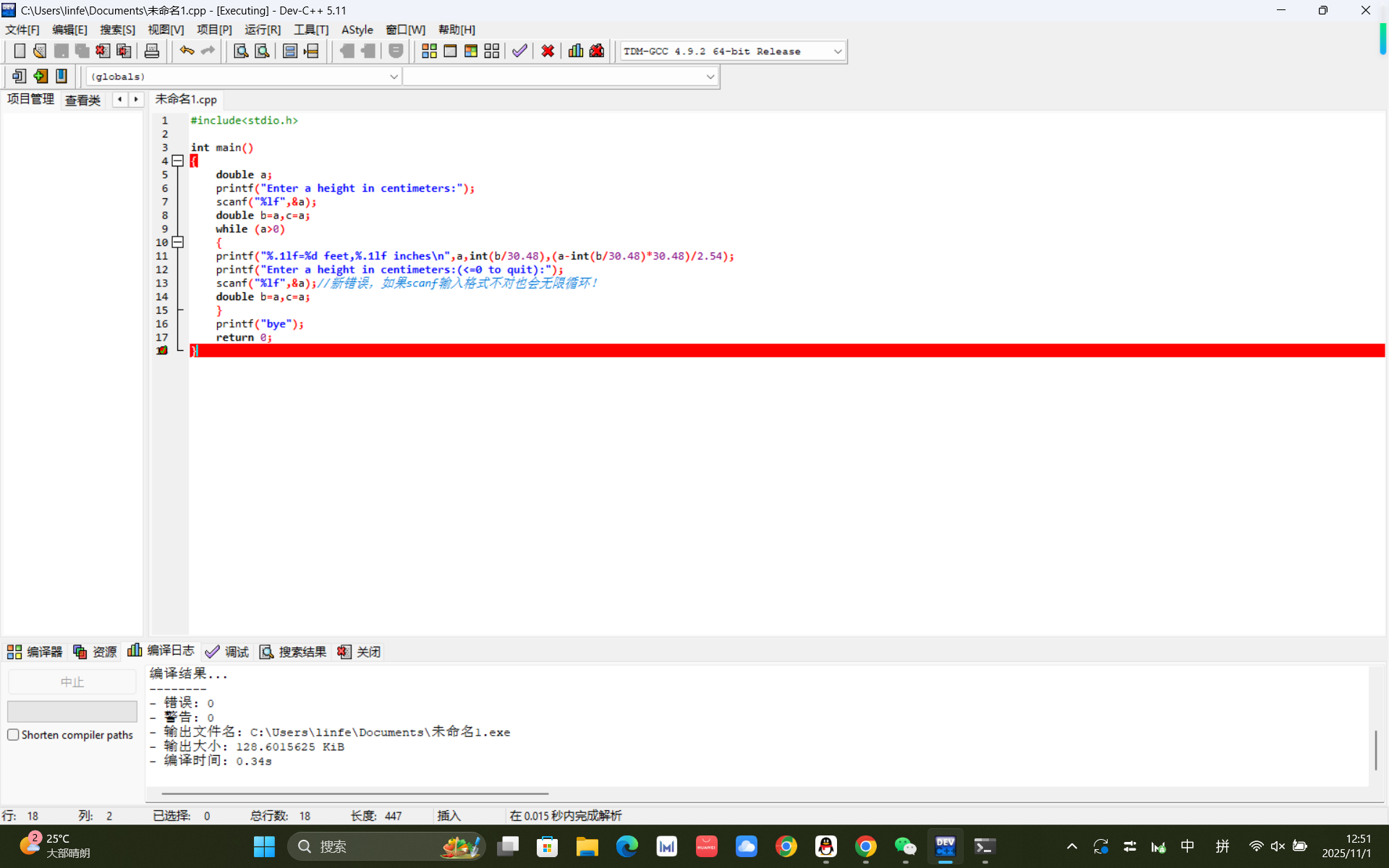1389x868 pixels.
Task: Click the 关闭 panel button
Action: tap(359, 652)
